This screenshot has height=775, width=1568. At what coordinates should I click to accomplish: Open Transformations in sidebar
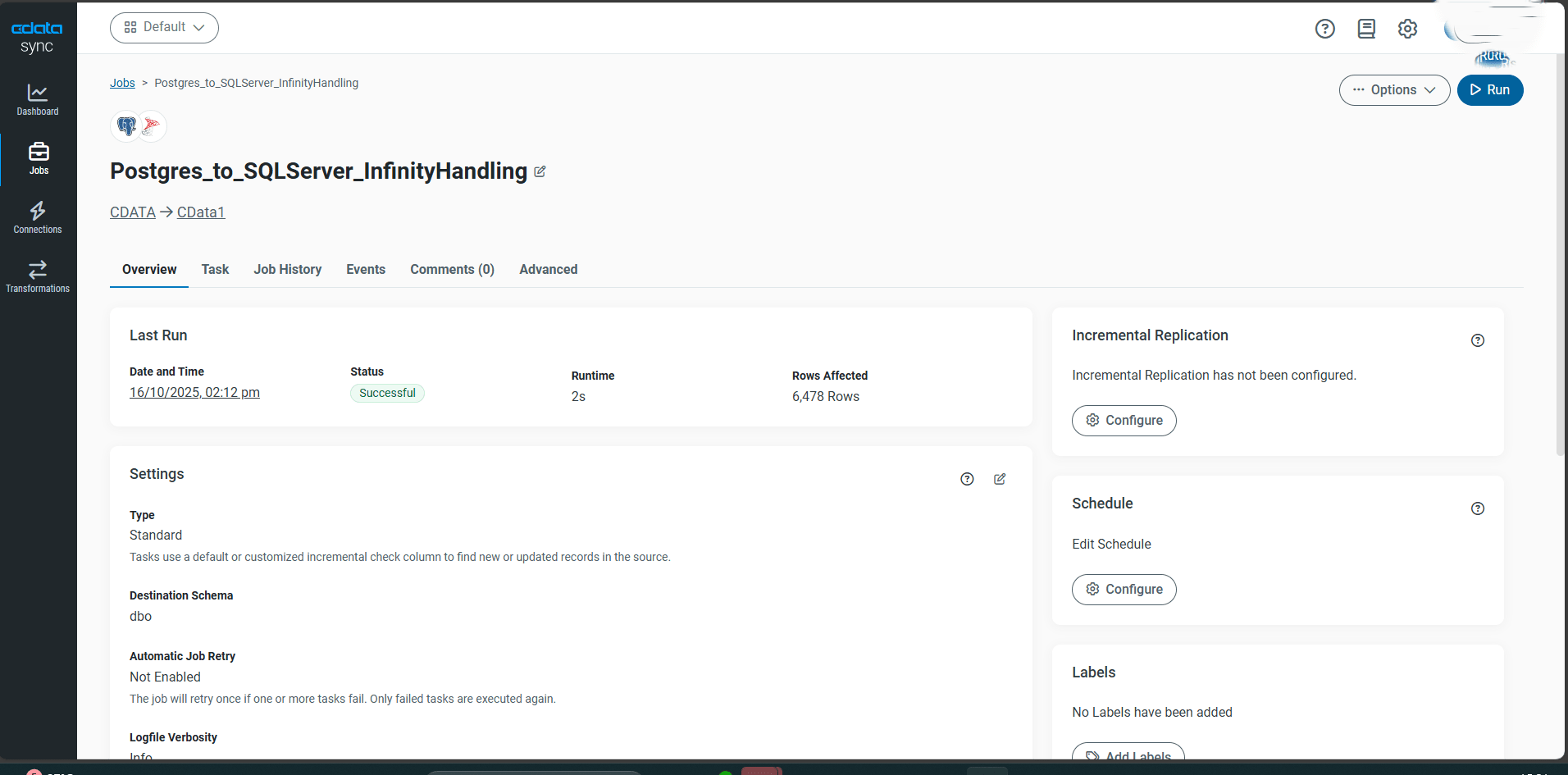point(38,276)
